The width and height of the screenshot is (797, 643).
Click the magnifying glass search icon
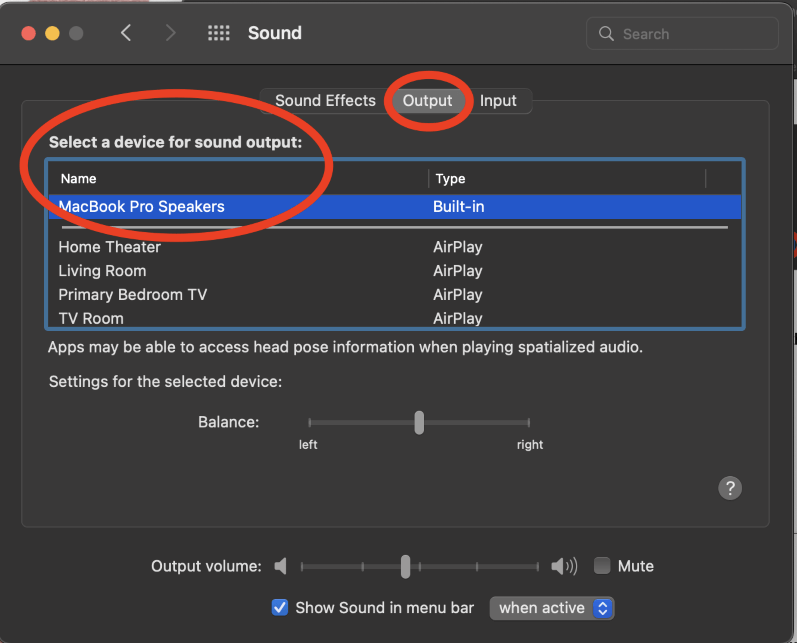pos(606,33)
